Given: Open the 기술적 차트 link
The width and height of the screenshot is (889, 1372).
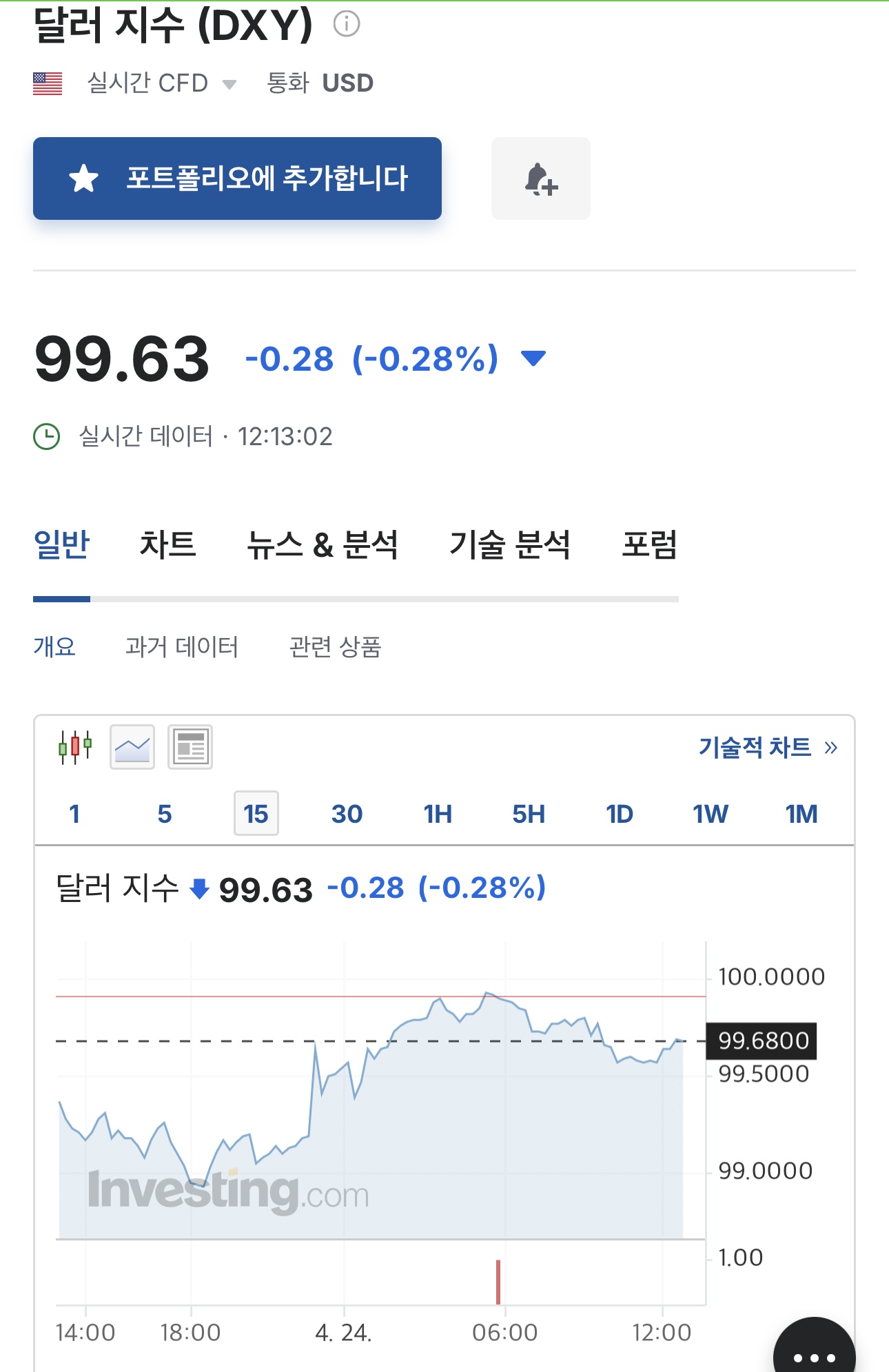Looking at the screenshot, I should click(768, 747).
